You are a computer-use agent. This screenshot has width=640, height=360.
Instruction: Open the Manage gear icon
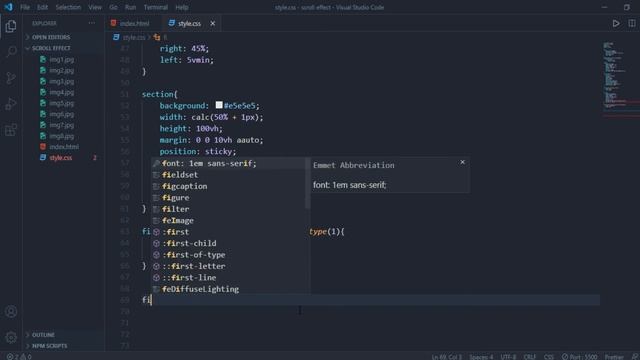click(11, 337)
